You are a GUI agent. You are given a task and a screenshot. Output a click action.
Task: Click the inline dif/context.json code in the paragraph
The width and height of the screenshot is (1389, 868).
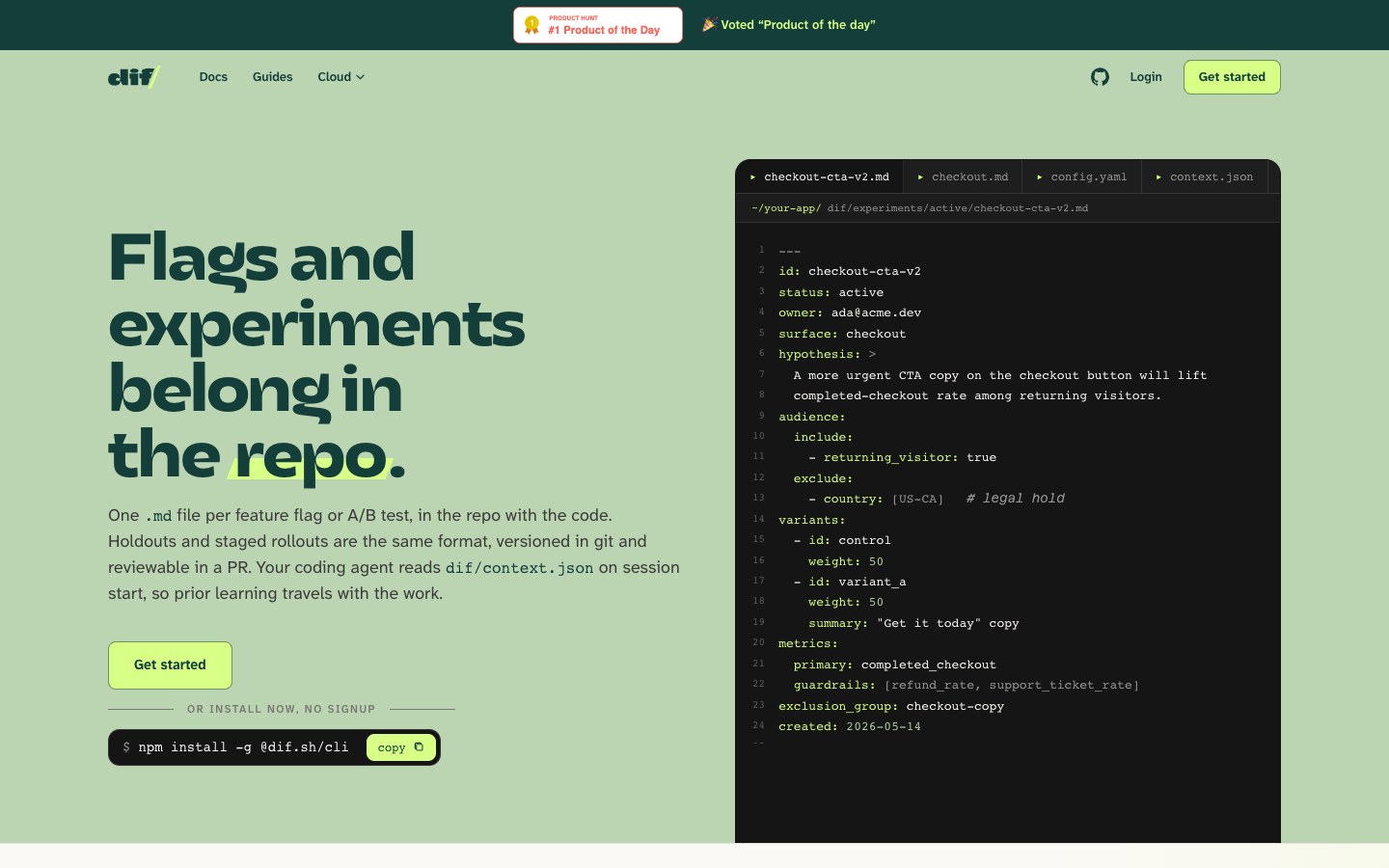click(x=519, y=568)
